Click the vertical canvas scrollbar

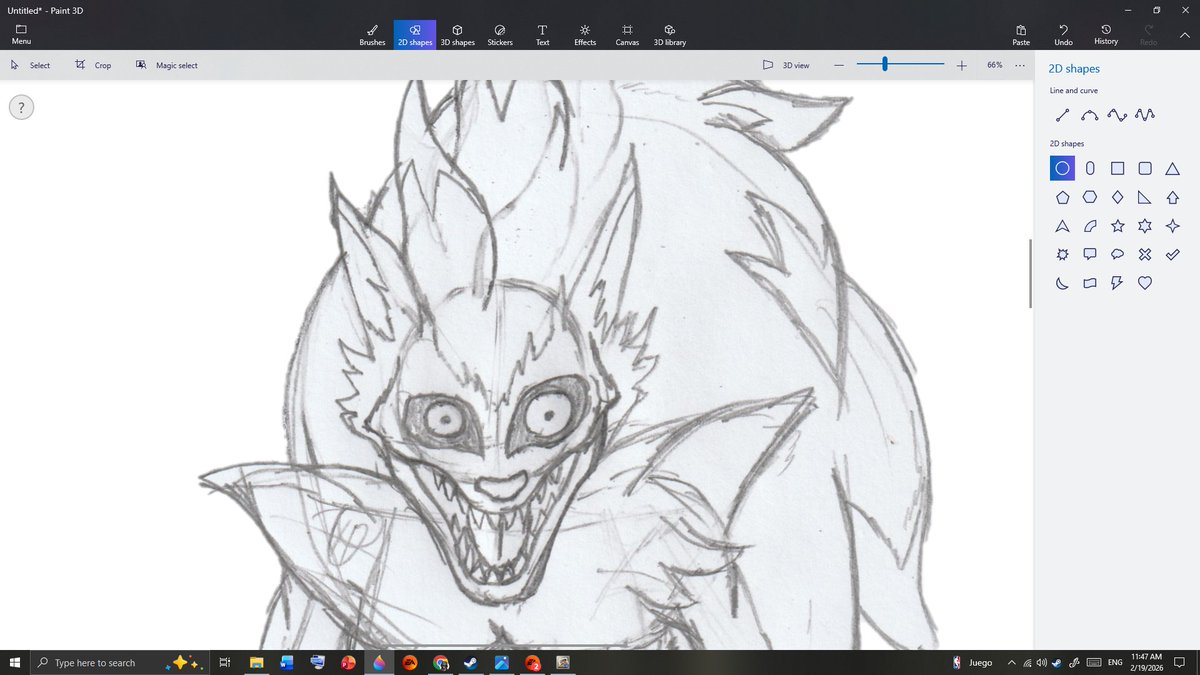[x=1030, y=274]
